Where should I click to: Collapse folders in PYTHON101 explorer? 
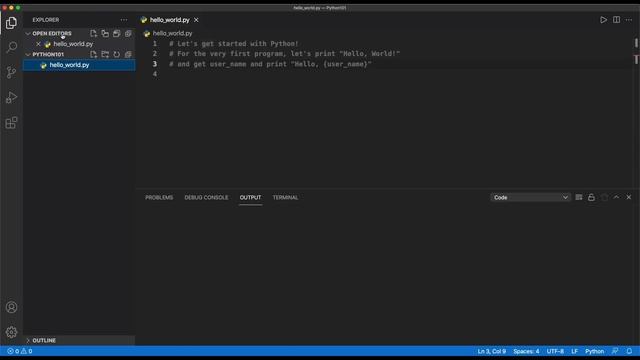coord(128,54)
